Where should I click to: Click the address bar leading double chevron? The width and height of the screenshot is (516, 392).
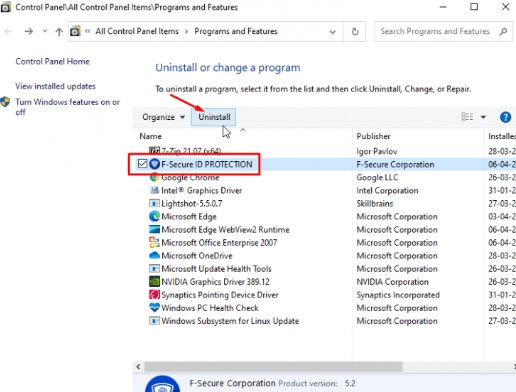(87, 31)
